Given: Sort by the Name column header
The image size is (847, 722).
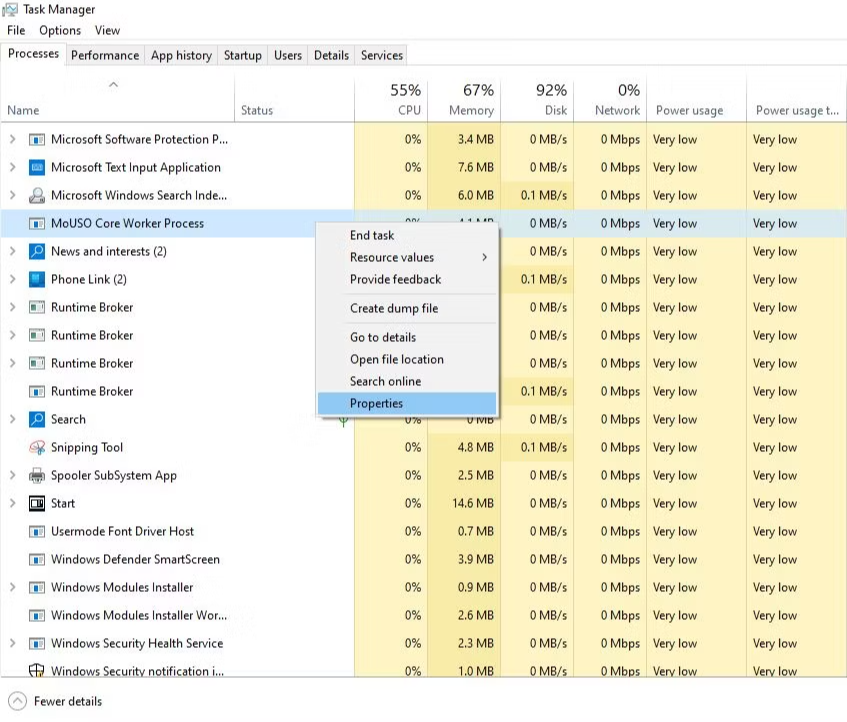Looking at the screenshot, I should 117,99.
